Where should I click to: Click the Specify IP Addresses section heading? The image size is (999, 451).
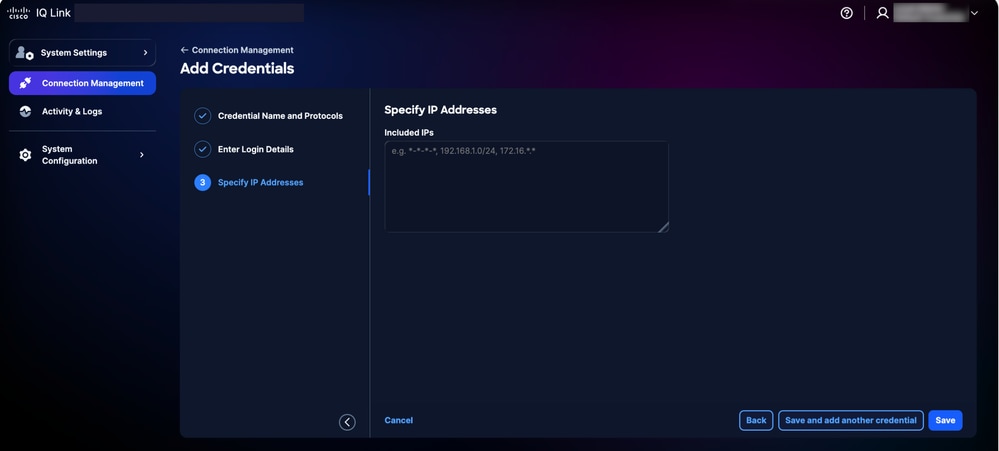tap(440, 110)
